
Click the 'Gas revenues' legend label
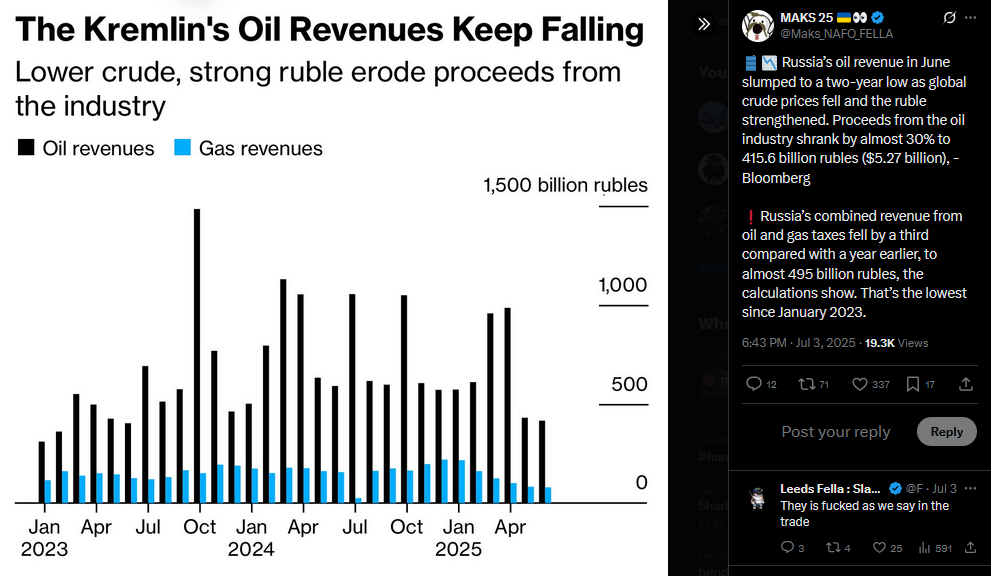(x=260, y=148)
